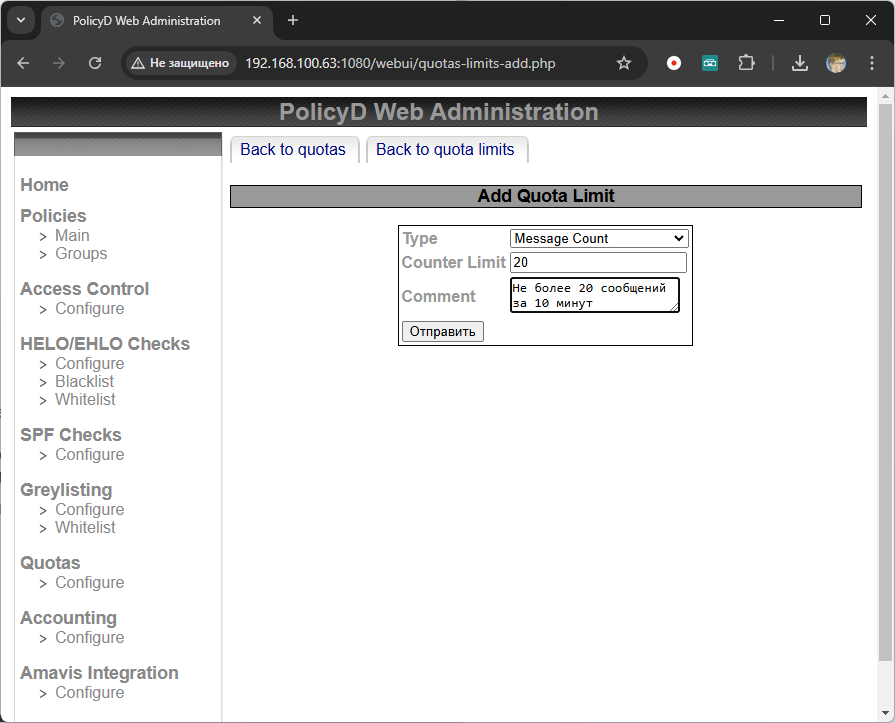895x723 pixels.
Task: Open the browser three-dot menu
Action: [x=872, y=63]
